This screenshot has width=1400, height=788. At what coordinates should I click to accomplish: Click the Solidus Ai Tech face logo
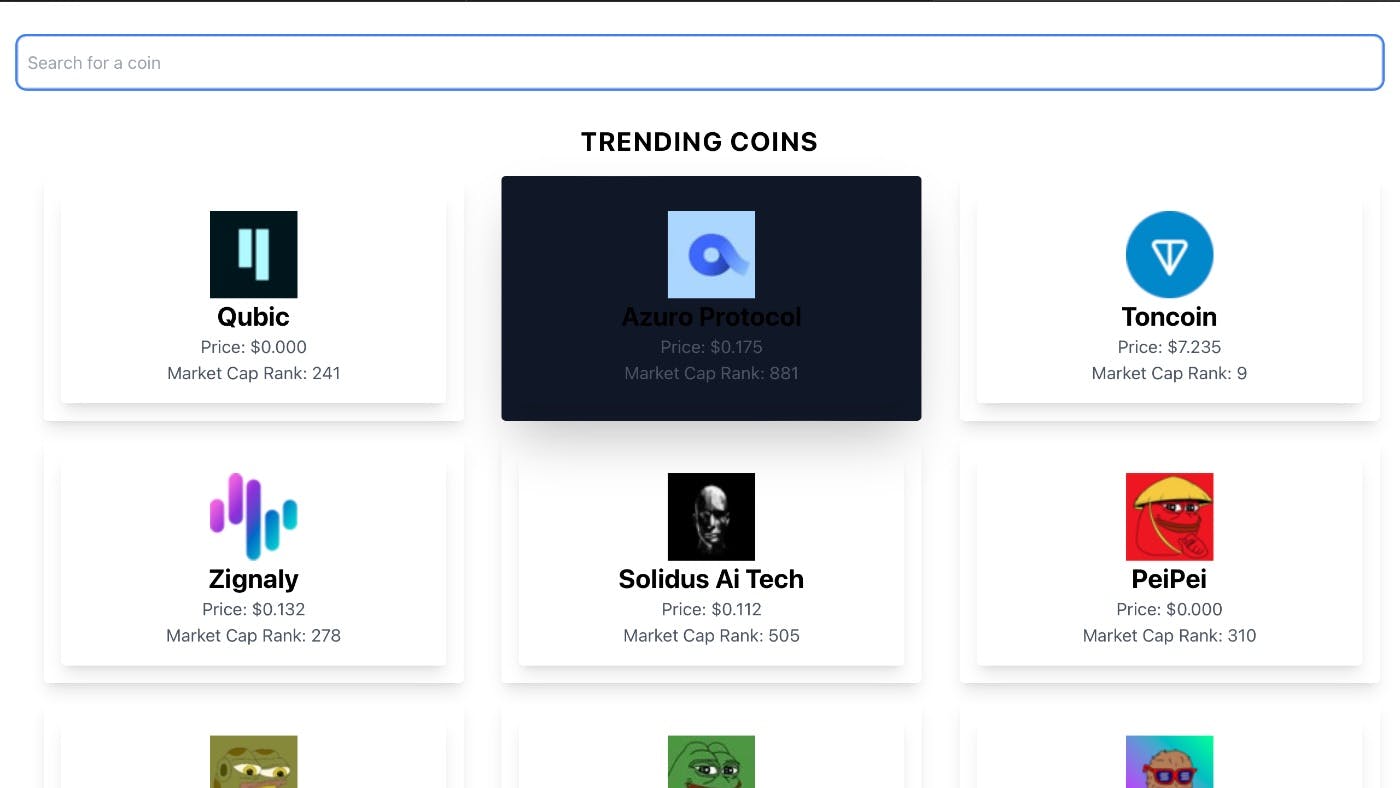coord(711,516)
